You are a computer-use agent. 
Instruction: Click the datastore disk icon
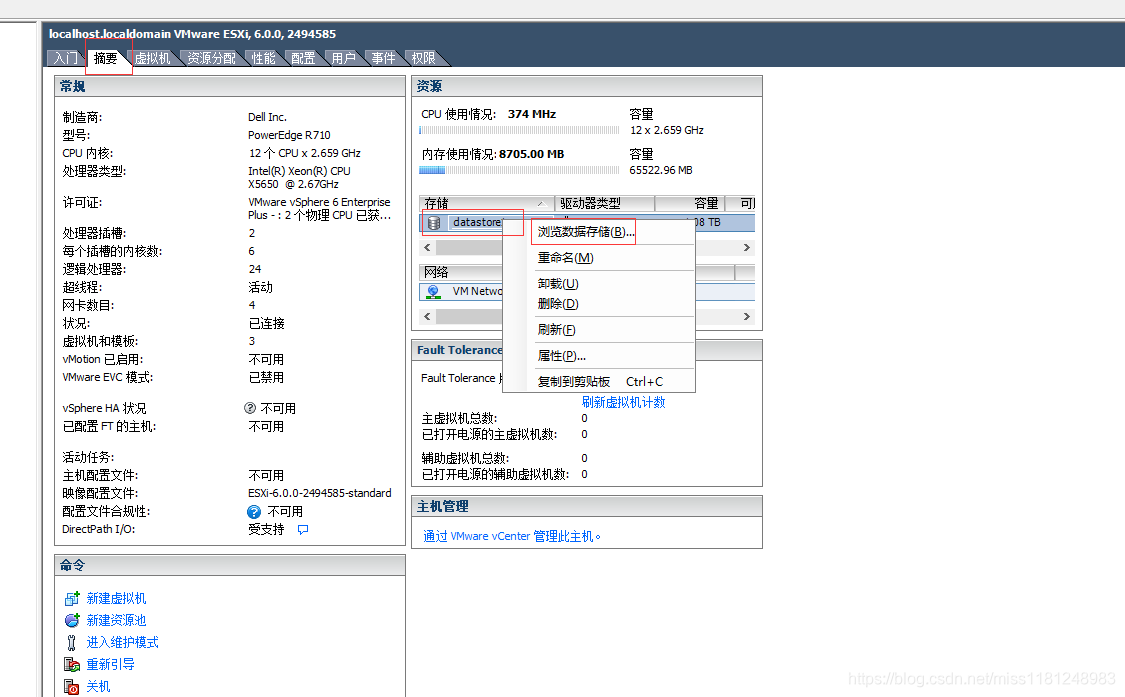pyautogui.click(x=434, y=223)
